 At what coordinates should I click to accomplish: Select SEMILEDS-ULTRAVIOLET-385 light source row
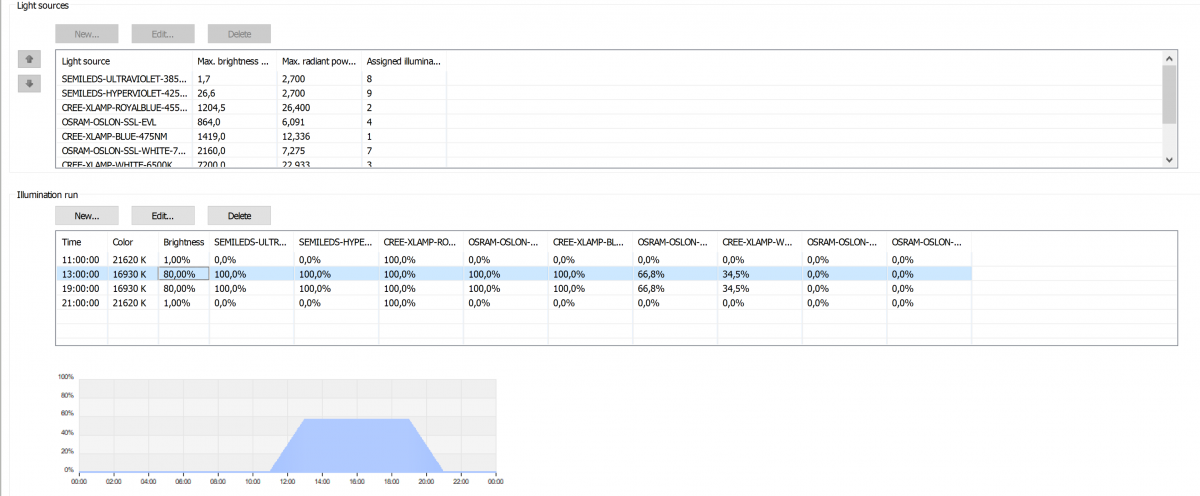point(609,77)
